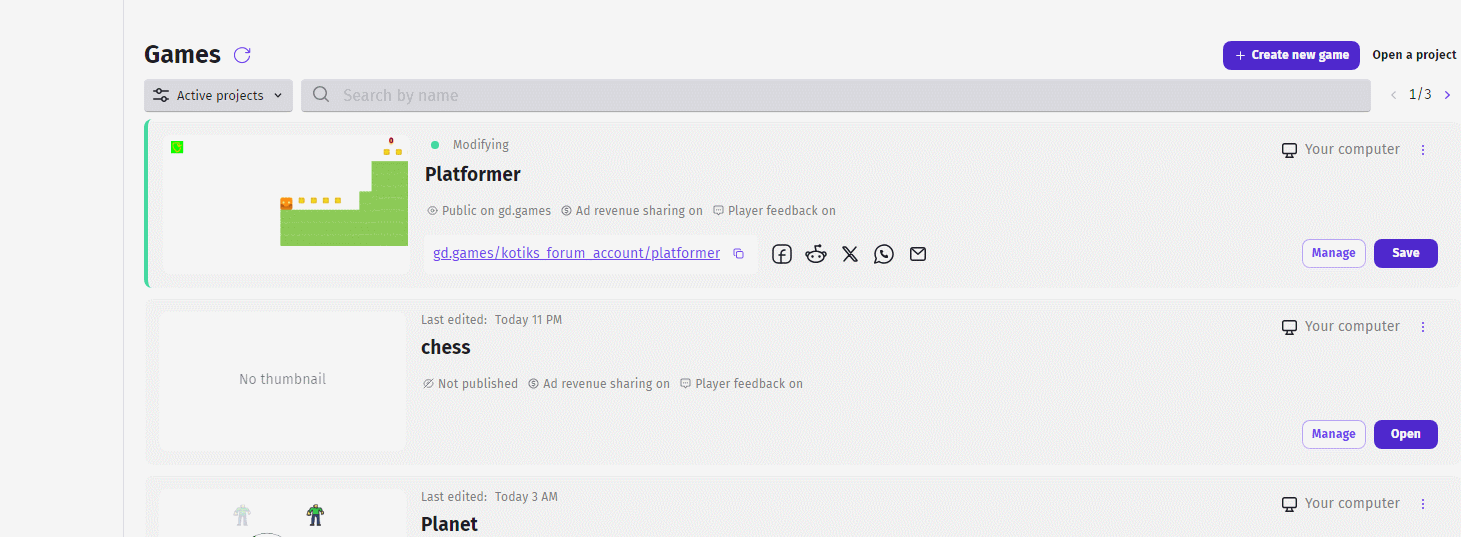Screen dimensions: 1461x537
Task: Manage the chess game
Action: pyautogui.click(x=1333, y=434)
